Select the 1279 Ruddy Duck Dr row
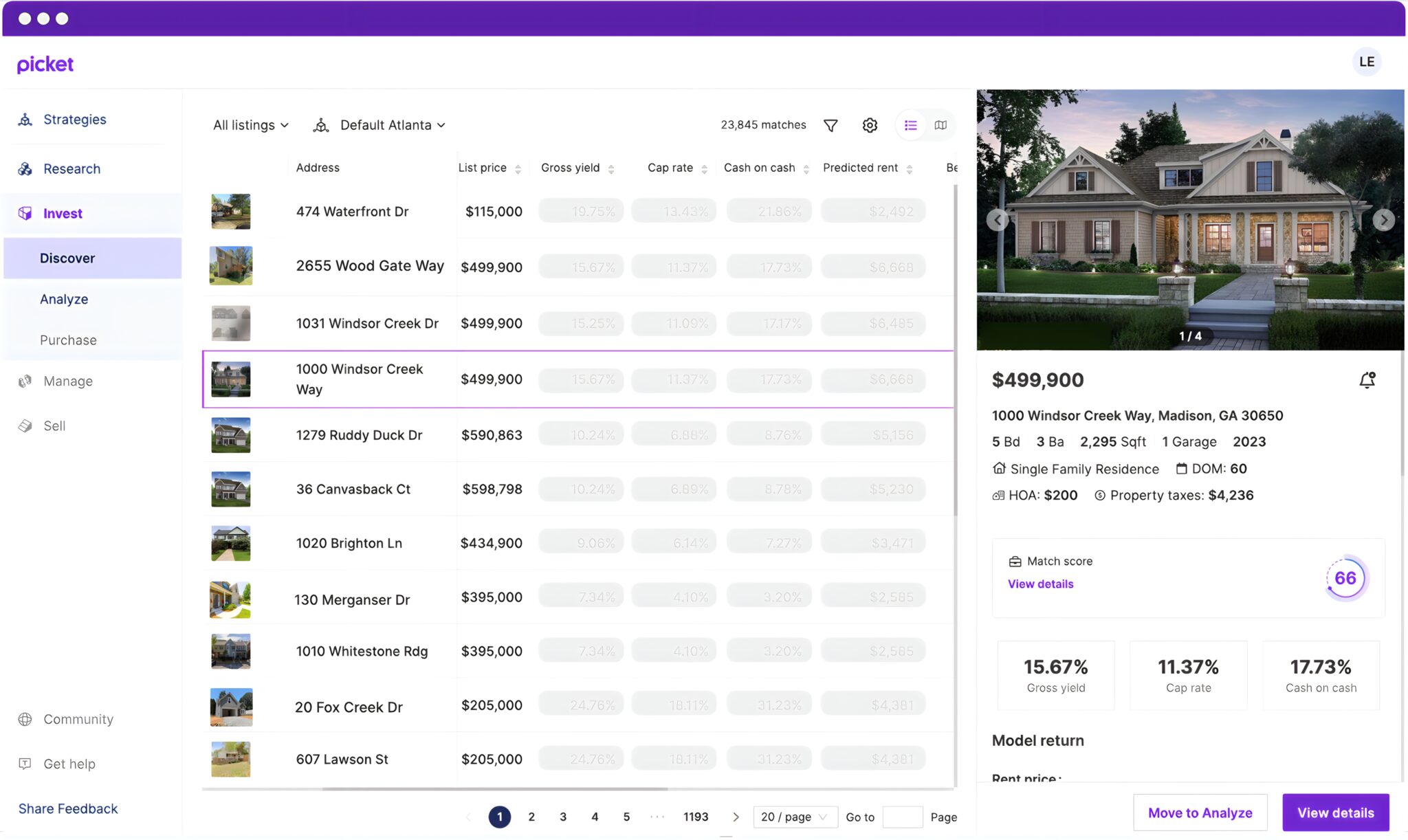1408x840 pixels. [x=578, y=435]
